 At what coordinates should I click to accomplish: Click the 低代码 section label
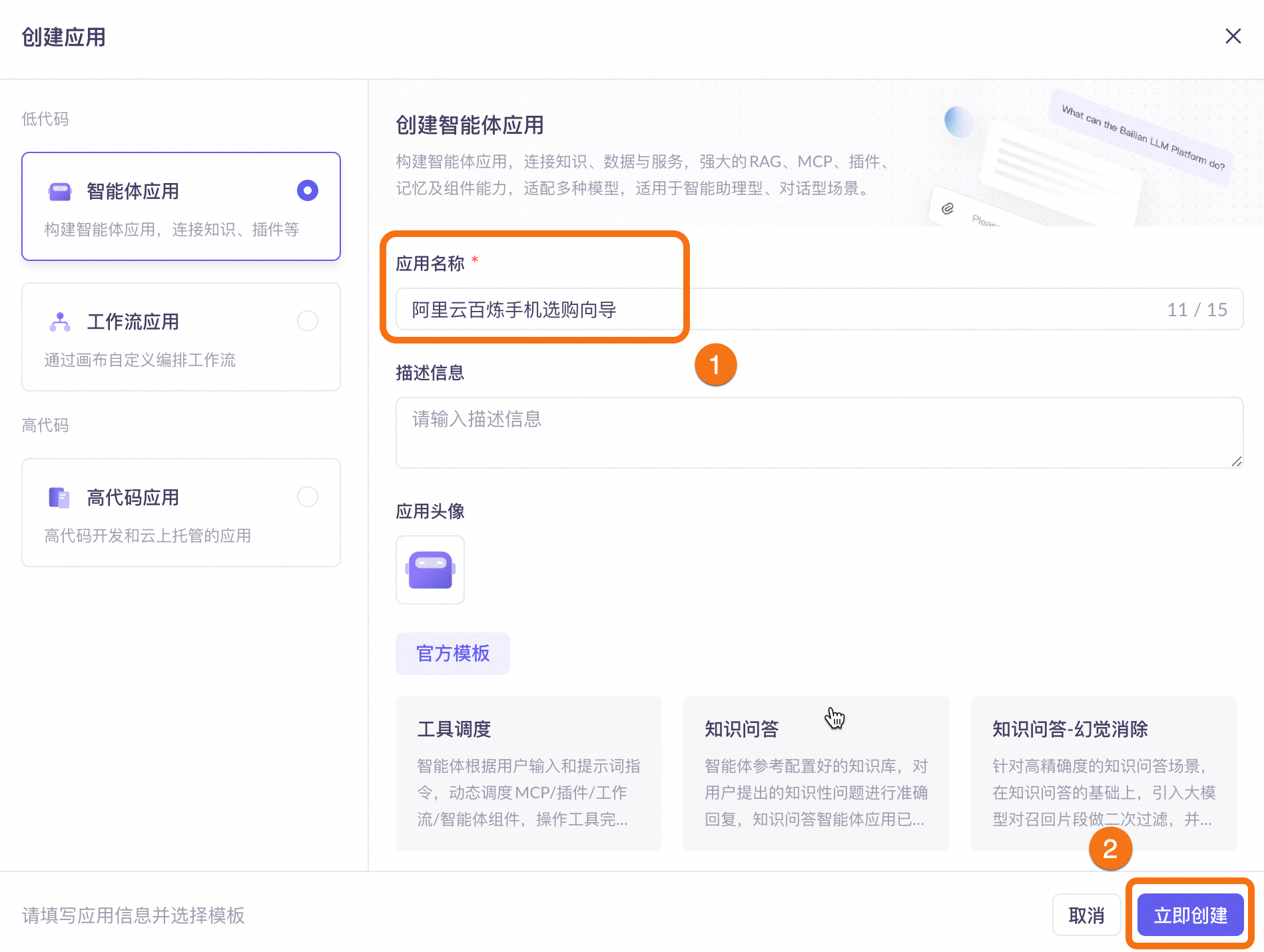pos(45,119)
